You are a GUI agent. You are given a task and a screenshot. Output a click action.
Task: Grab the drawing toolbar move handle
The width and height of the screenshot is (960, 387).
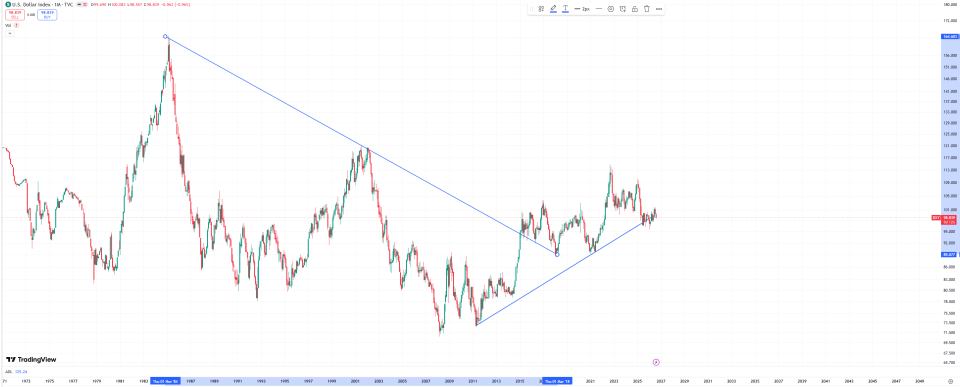[531, 9]
